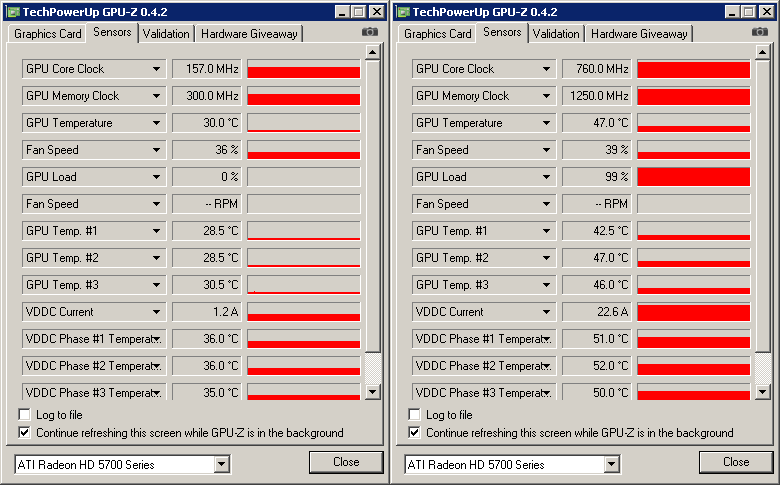780x485 pixels.
Task: Switch to Validation tab in left window
Action: (166, 34)
